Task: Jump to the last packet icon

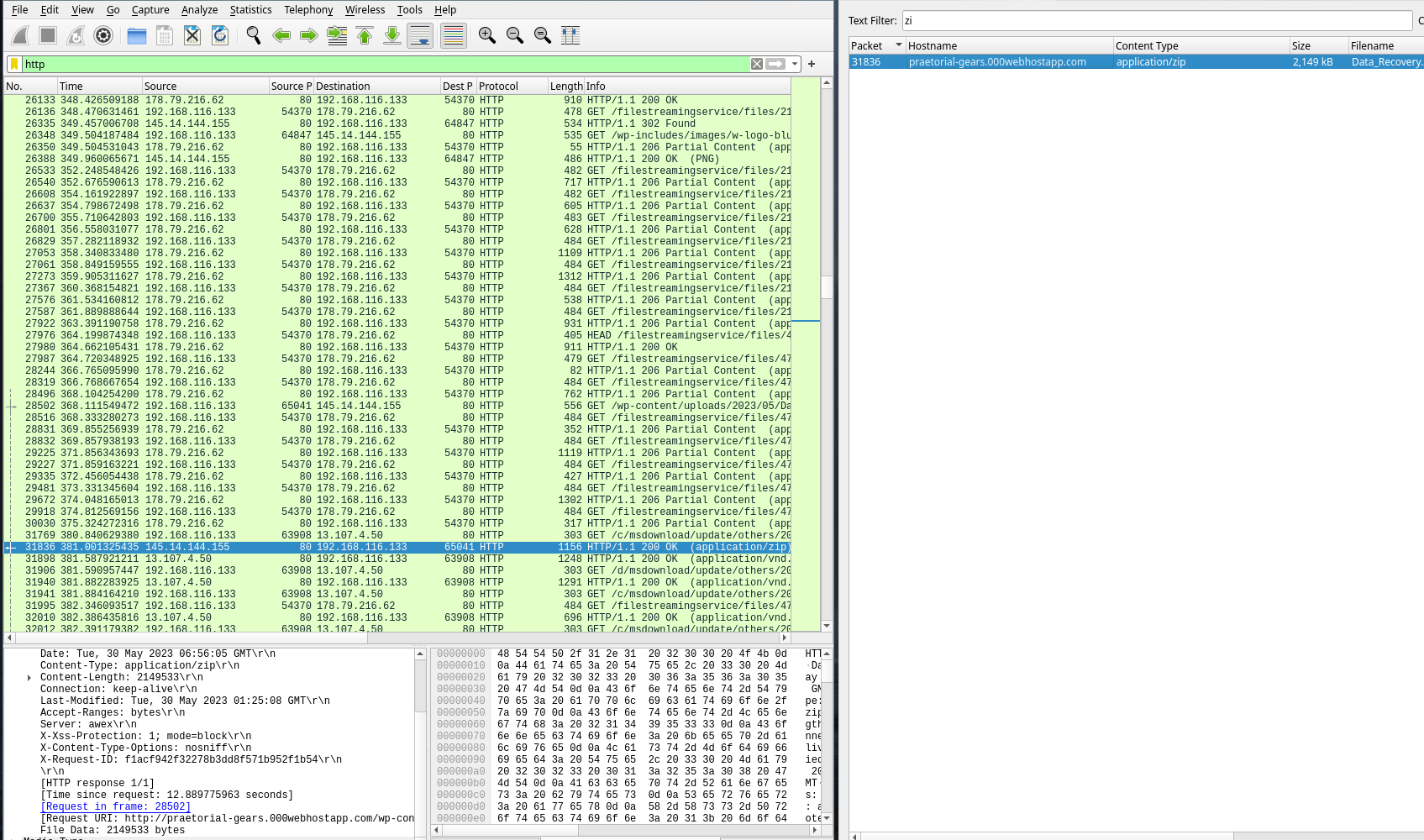Action: click(x=392, y=35)
